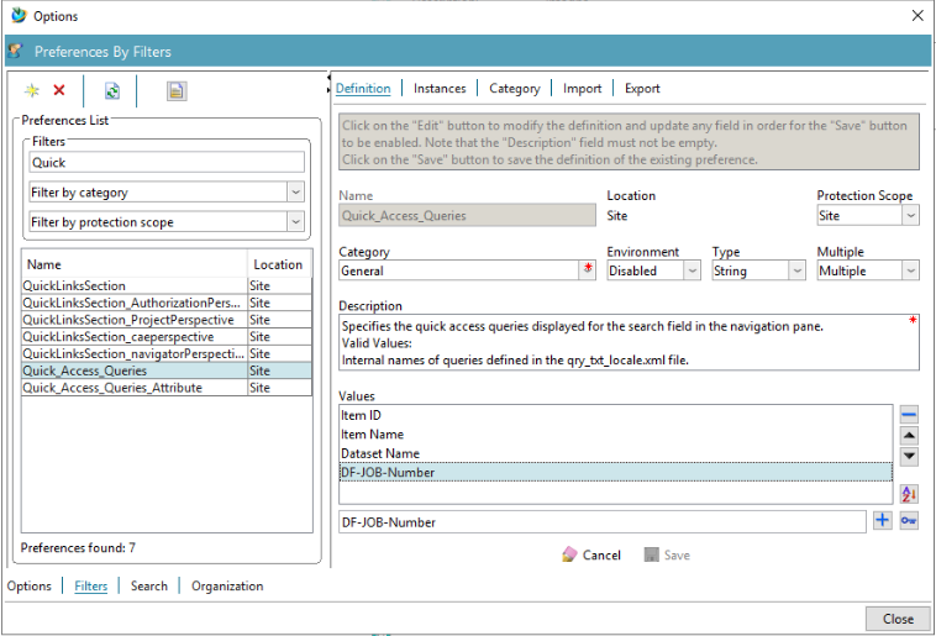Click the Description text area
The height and width of the screenshot is (636, 936).
(x=629, y=343)
